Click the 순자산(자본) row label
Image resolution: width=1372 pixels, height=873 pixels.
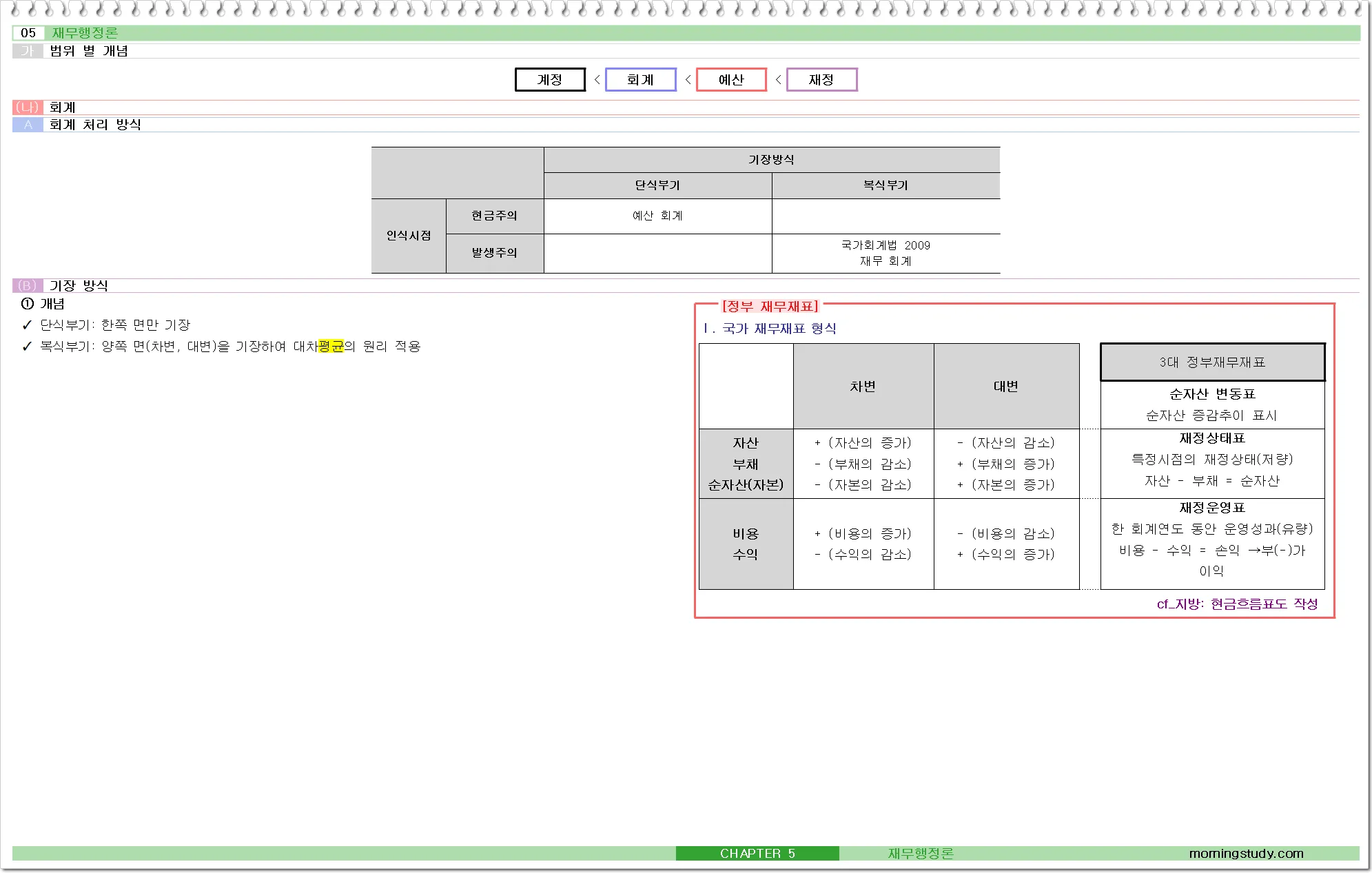point(746,484)
